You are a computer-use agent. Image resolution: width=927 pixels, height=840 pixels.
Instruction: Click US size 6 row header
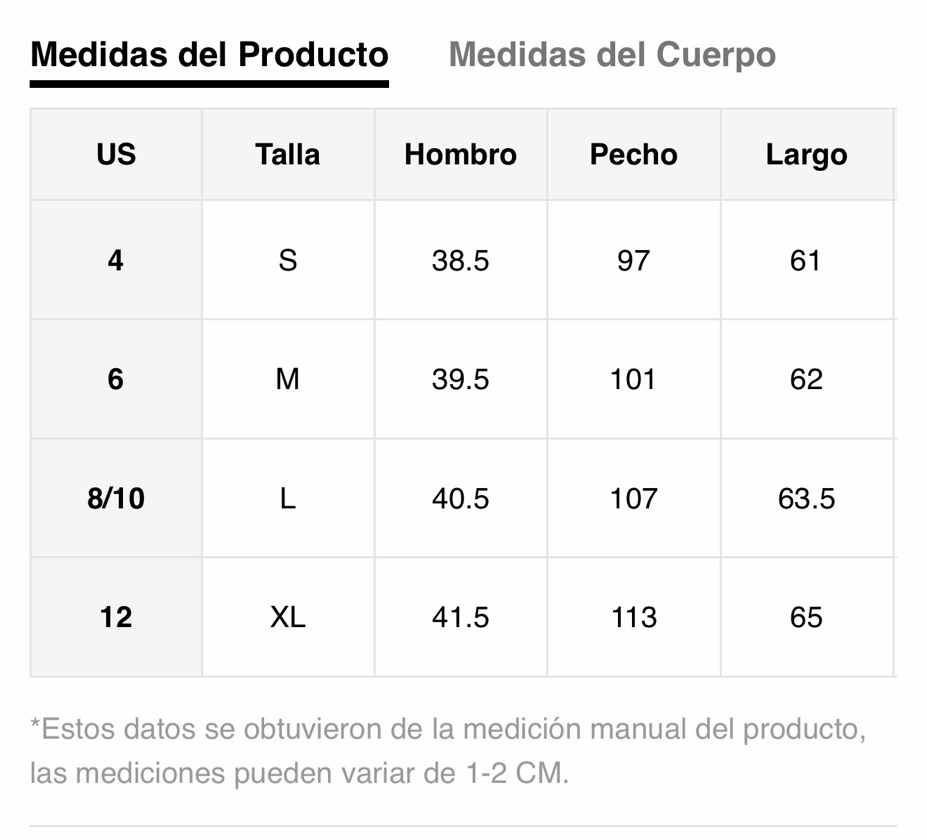click(116, 379)
